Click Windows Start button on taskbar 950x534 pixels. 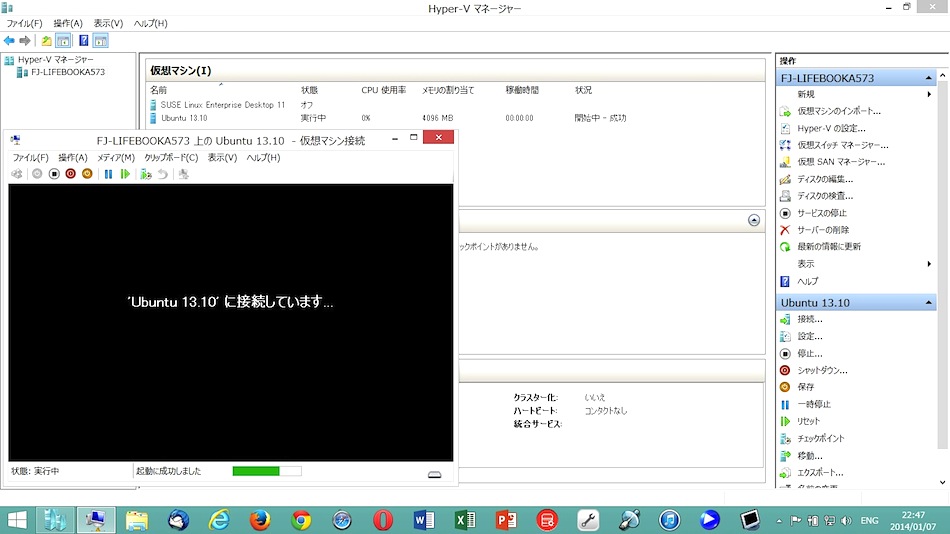tap(17, 519)
